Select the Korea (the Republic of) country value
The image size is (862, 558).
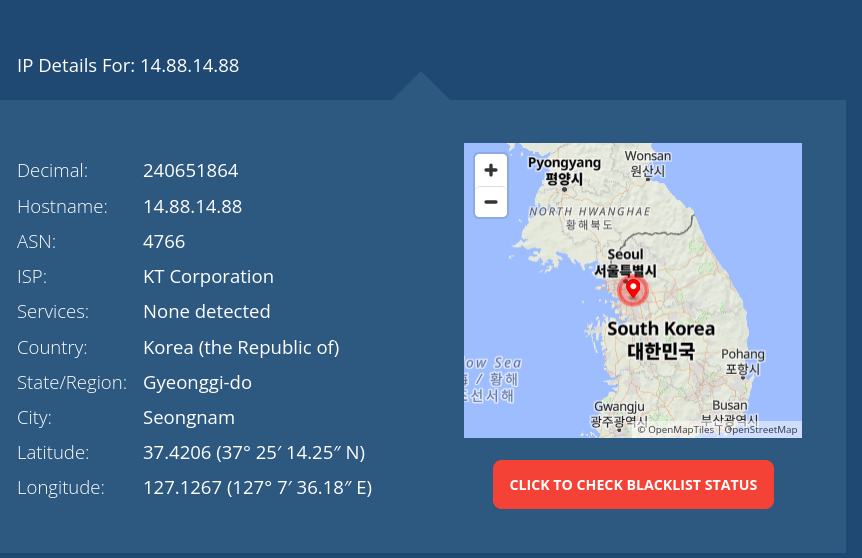coord(241,348)
